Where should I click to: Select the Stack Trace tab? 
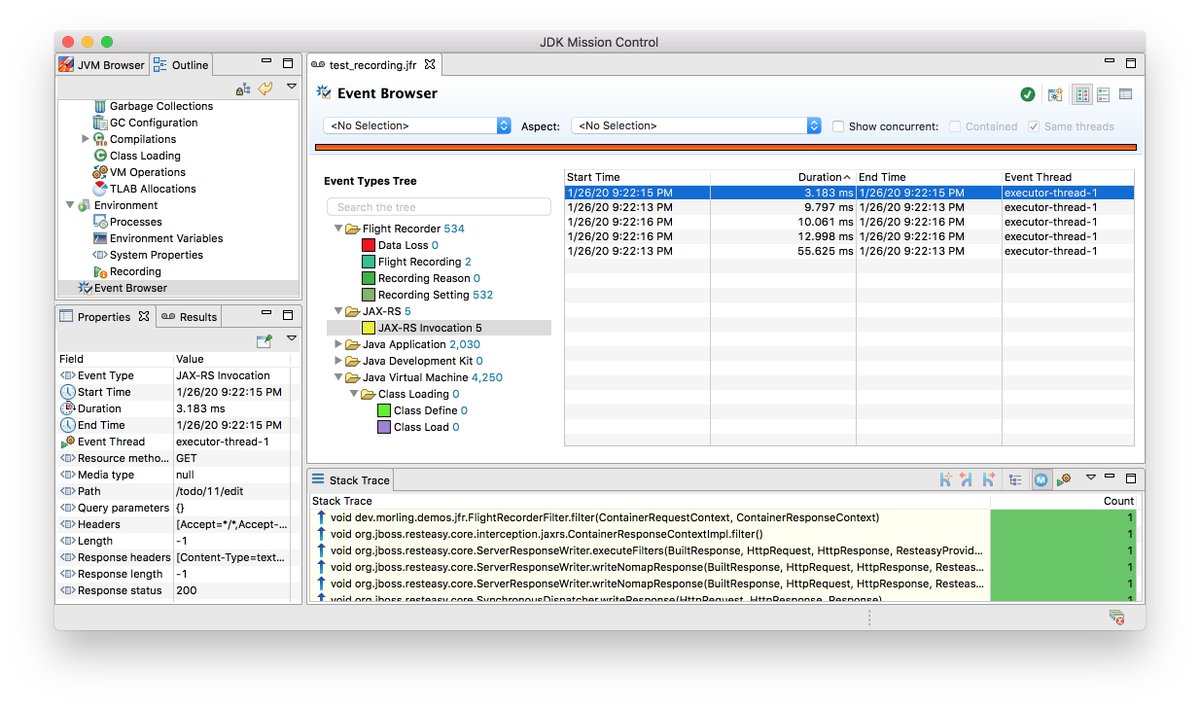pos(351,480)
